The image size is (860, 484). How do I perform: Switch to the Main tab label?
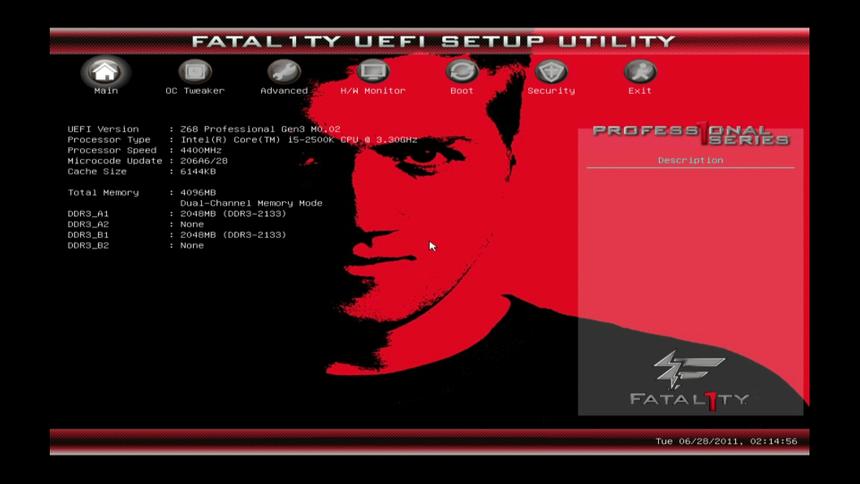pos(106,91)
